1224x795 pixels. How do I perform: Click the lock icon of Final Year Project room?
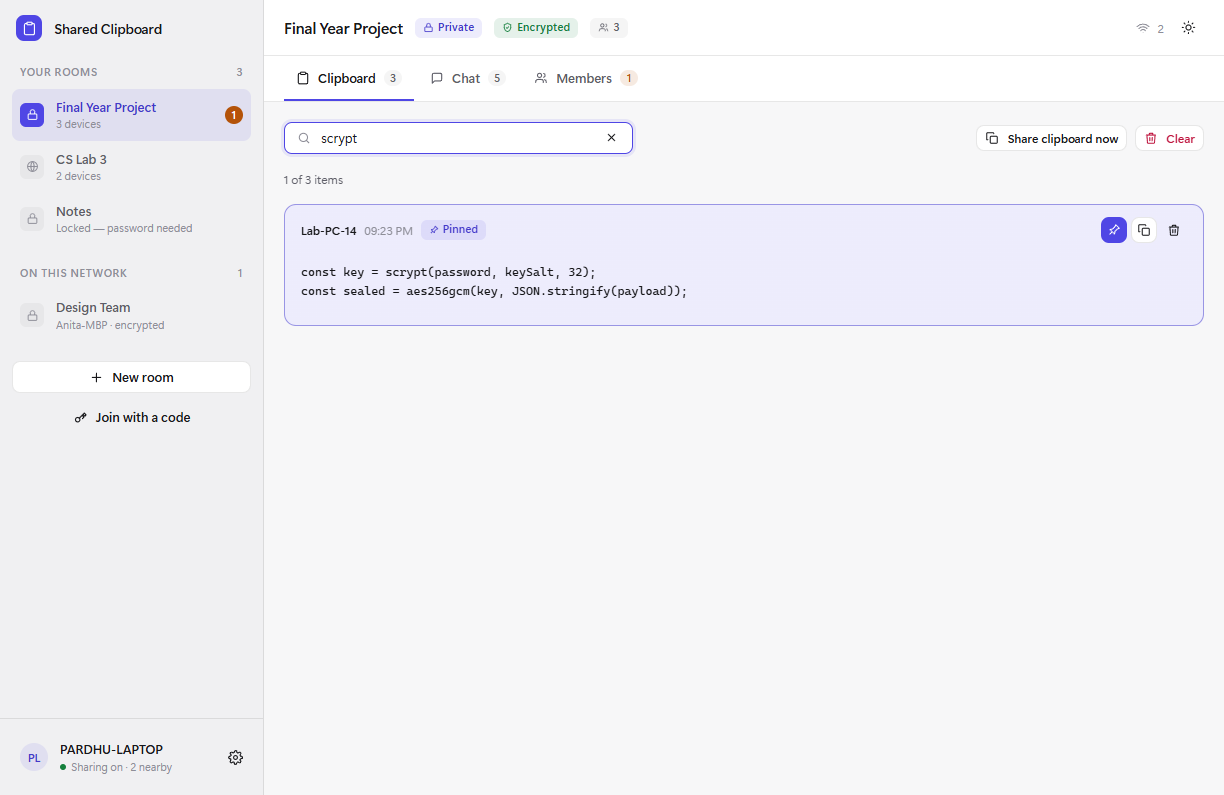pyautogui.click(x=32, y=115)
